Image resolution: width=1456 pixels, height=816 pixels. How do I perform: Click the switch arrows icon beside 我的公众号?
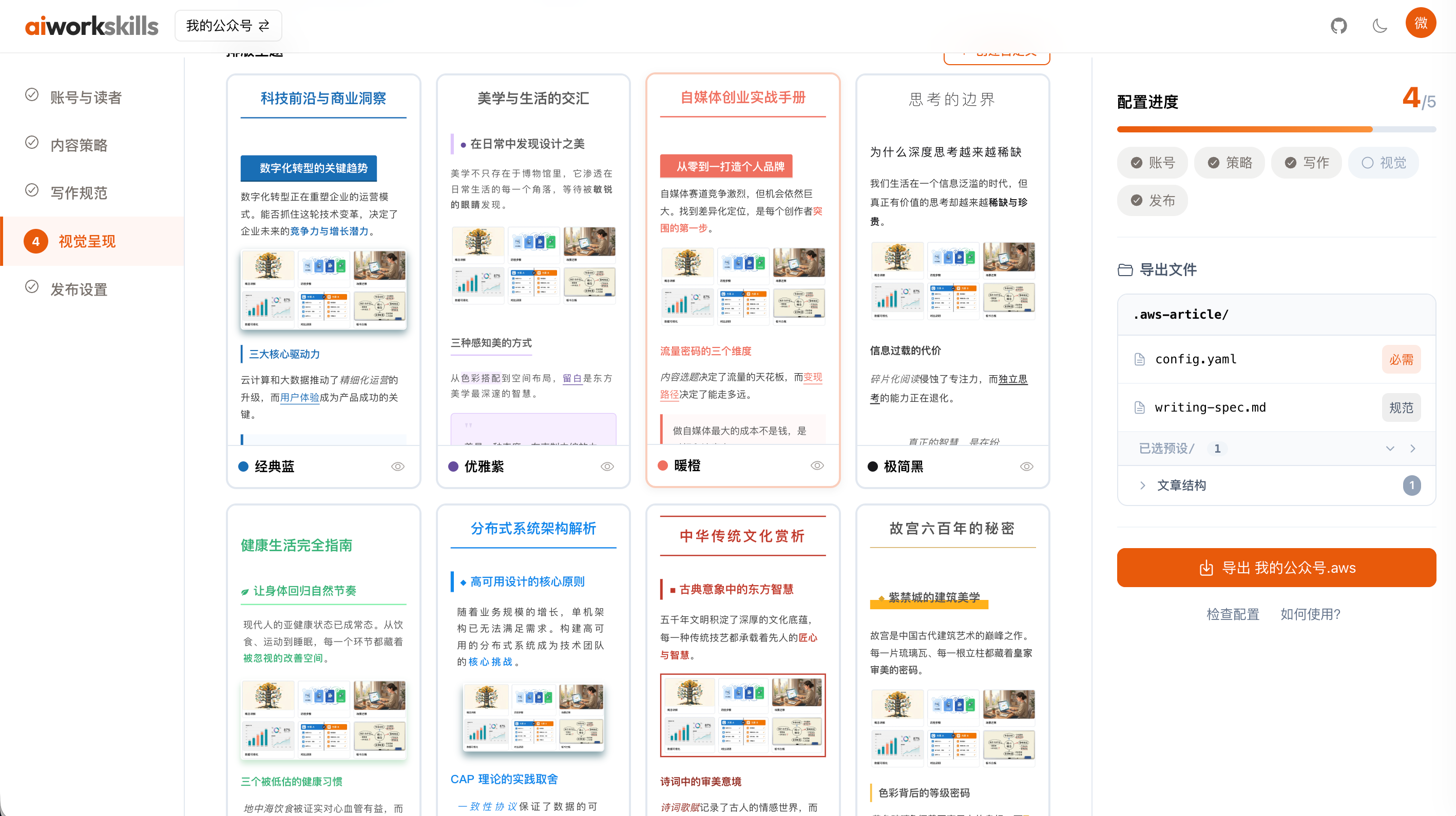[x=264, y=26]
